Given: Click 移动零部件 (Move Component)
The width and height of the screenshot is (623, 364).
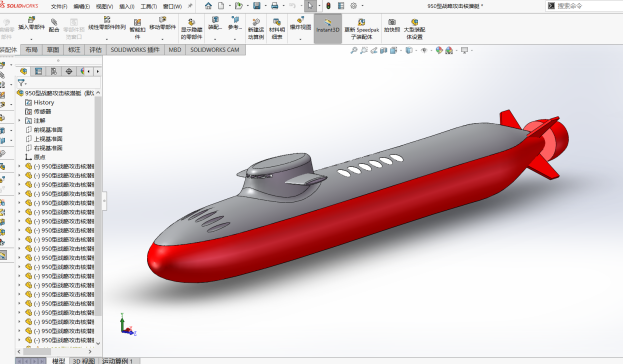Looking at the screenshot, I should tap(162, 23).
